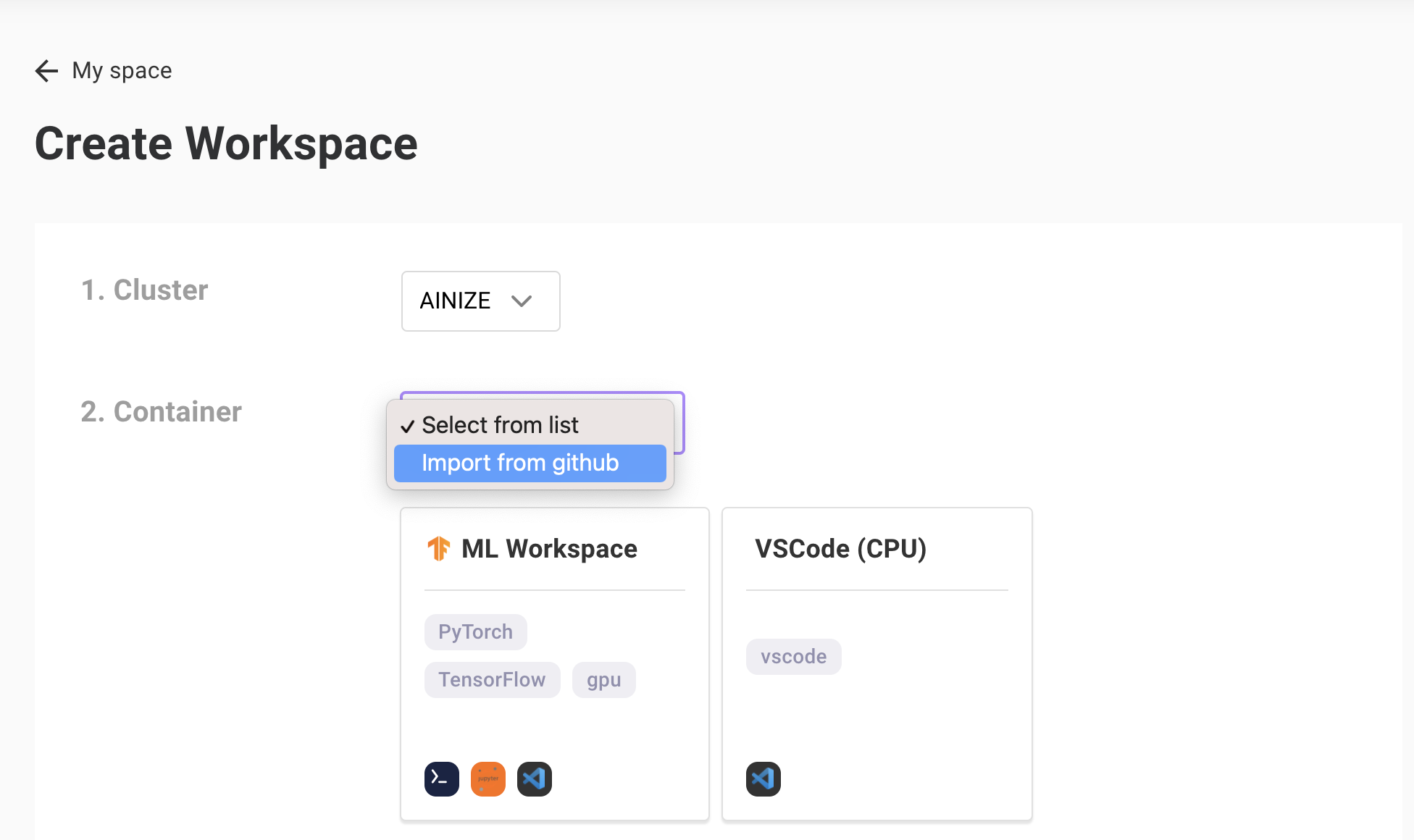This screenshot has height=840, width=1414.
Task: Click the back arrow beside My space
Action: 46,70
